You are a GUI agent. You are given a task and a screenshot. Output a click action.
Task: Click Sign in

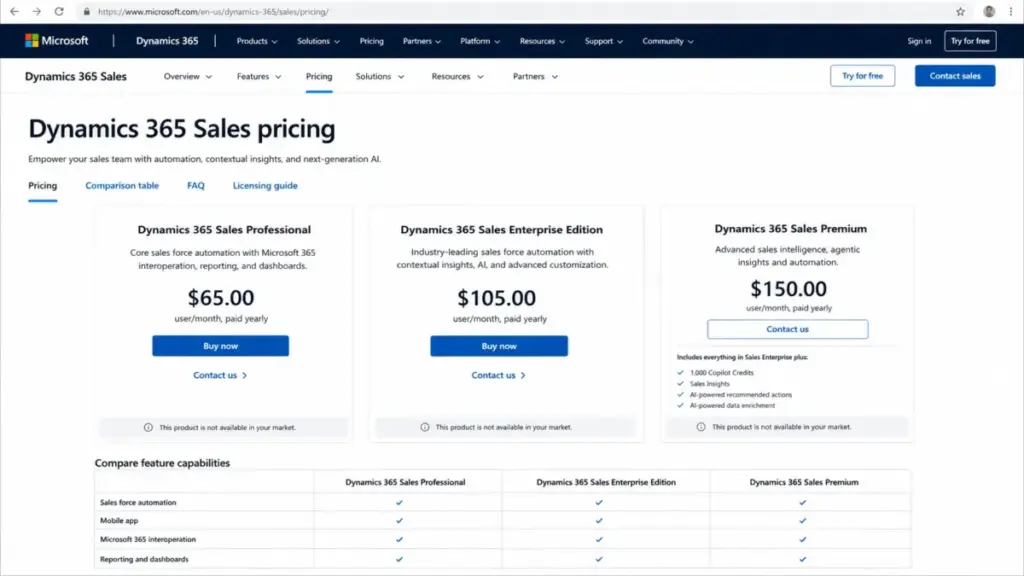919,41
